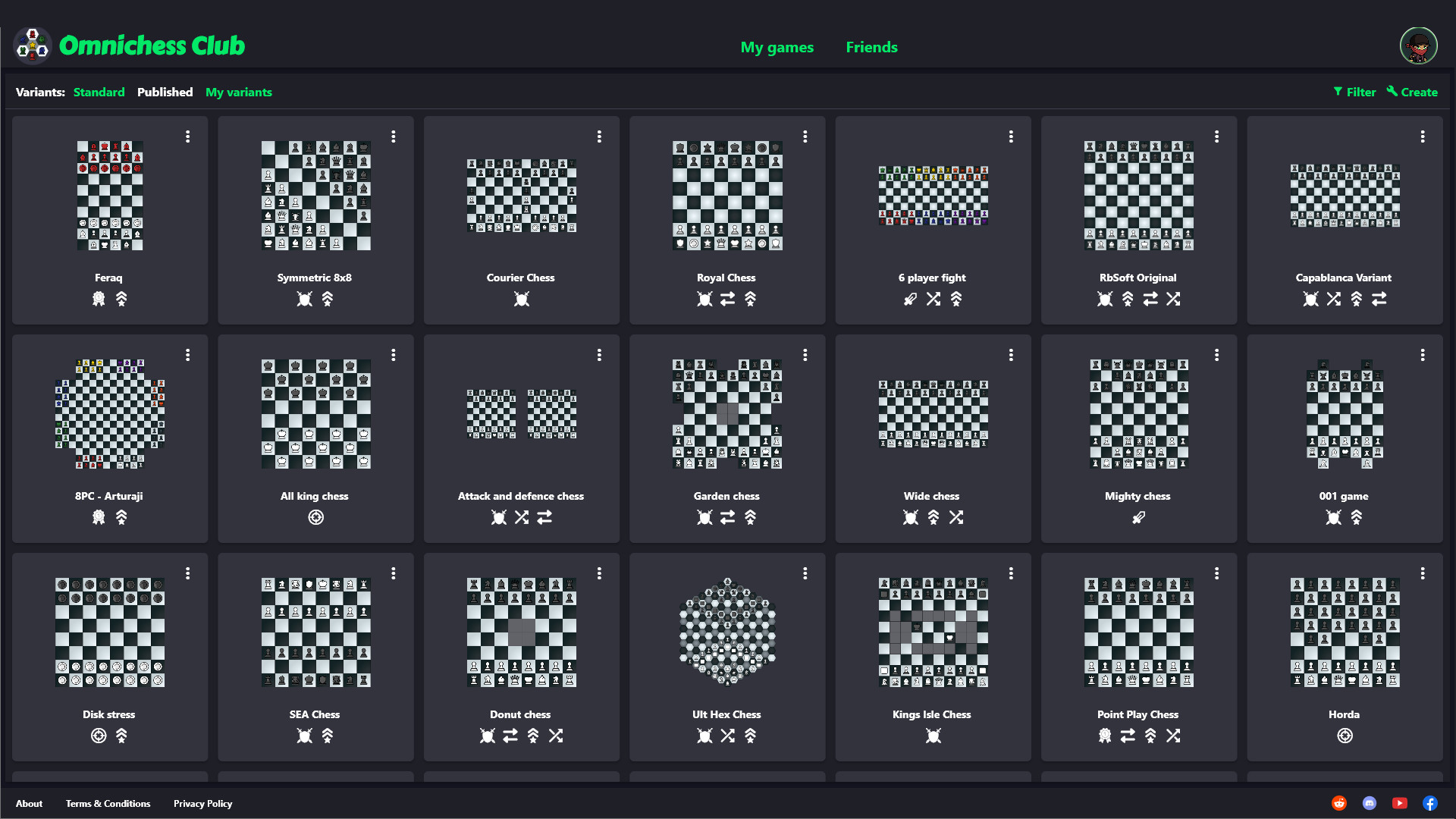Screen dimensions: 1456x819
Task: Click the Filter button
Action: 1354,92
